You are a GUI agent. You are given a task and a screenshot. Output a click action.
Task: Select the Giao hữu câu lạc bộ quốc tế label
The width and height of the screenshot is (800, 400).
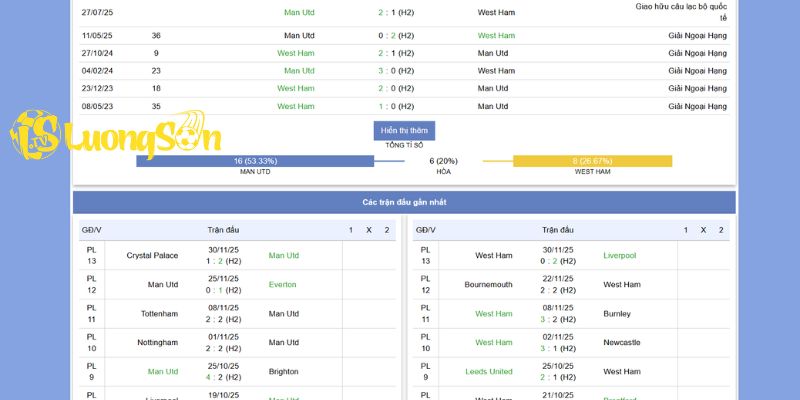click(681, 12)
